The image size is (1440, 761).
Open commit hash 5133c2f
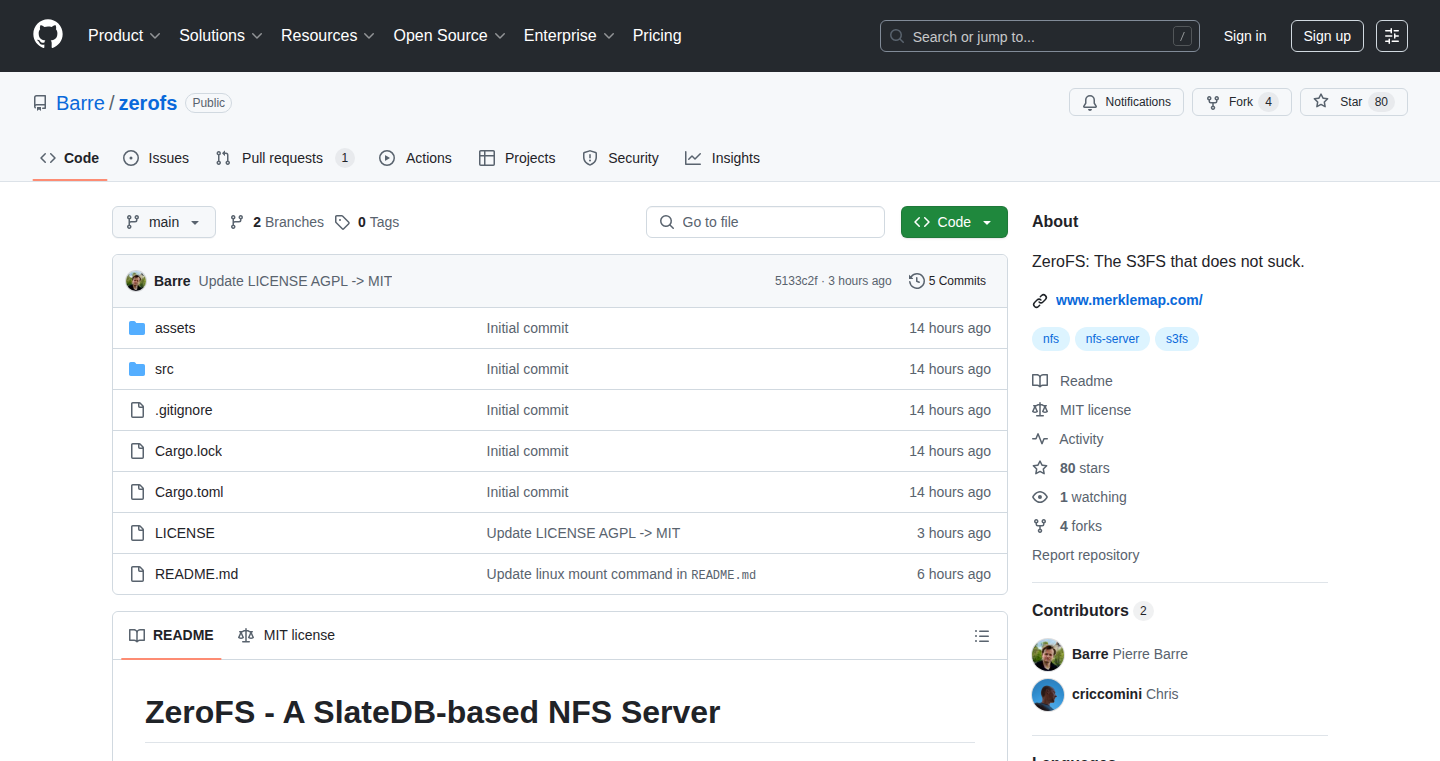(x=796, y=281)
